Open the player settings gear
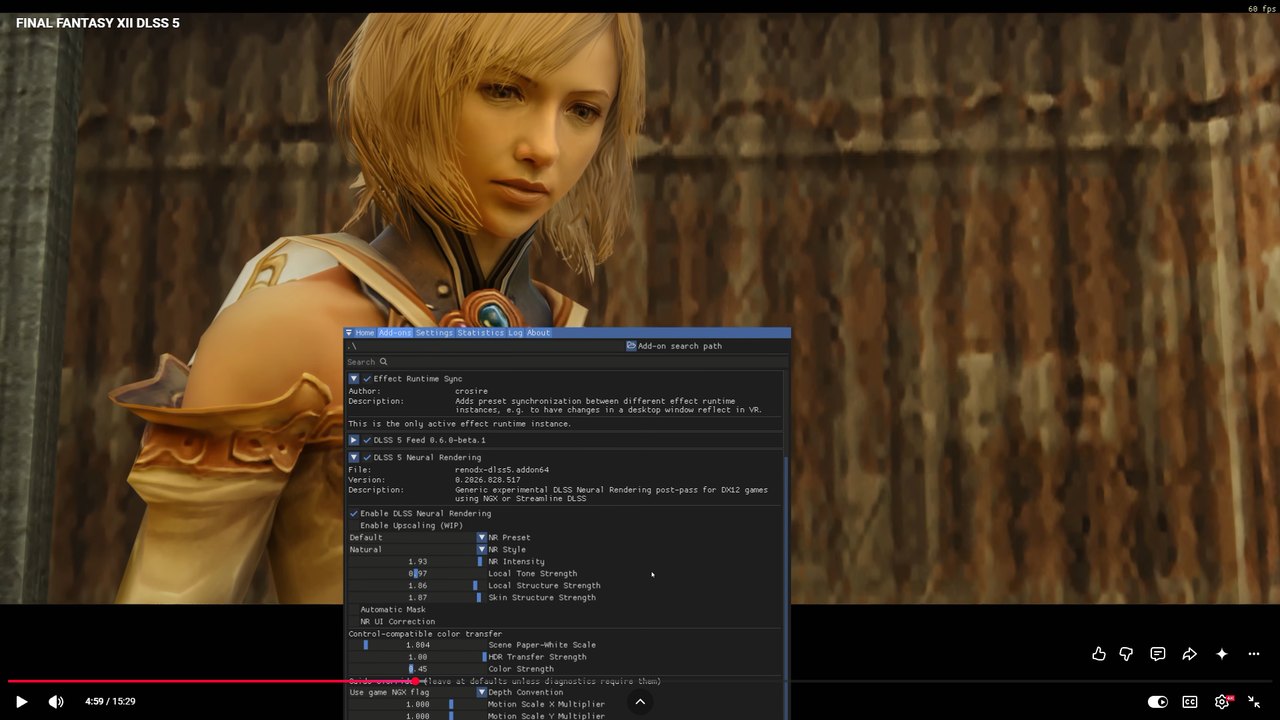This screenshot has width=1280, height=720. 1222,702
